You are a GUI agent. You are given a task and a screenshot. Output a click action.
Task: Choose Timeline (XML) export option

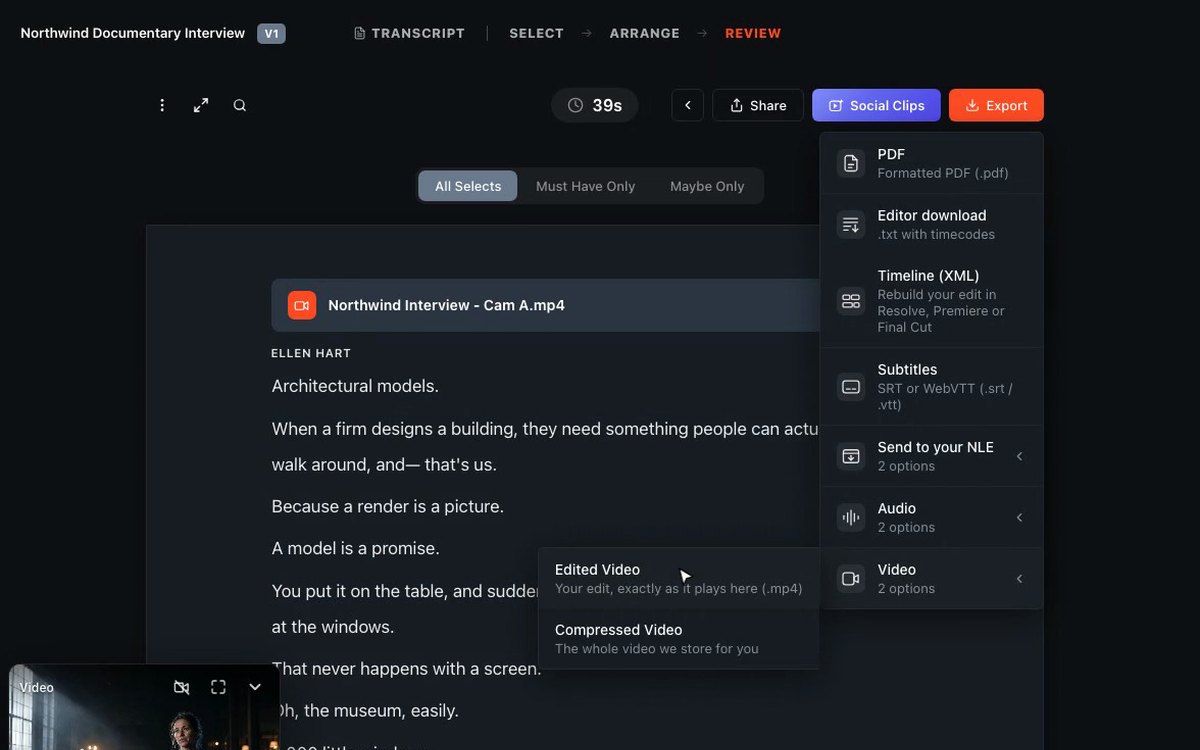931,301
